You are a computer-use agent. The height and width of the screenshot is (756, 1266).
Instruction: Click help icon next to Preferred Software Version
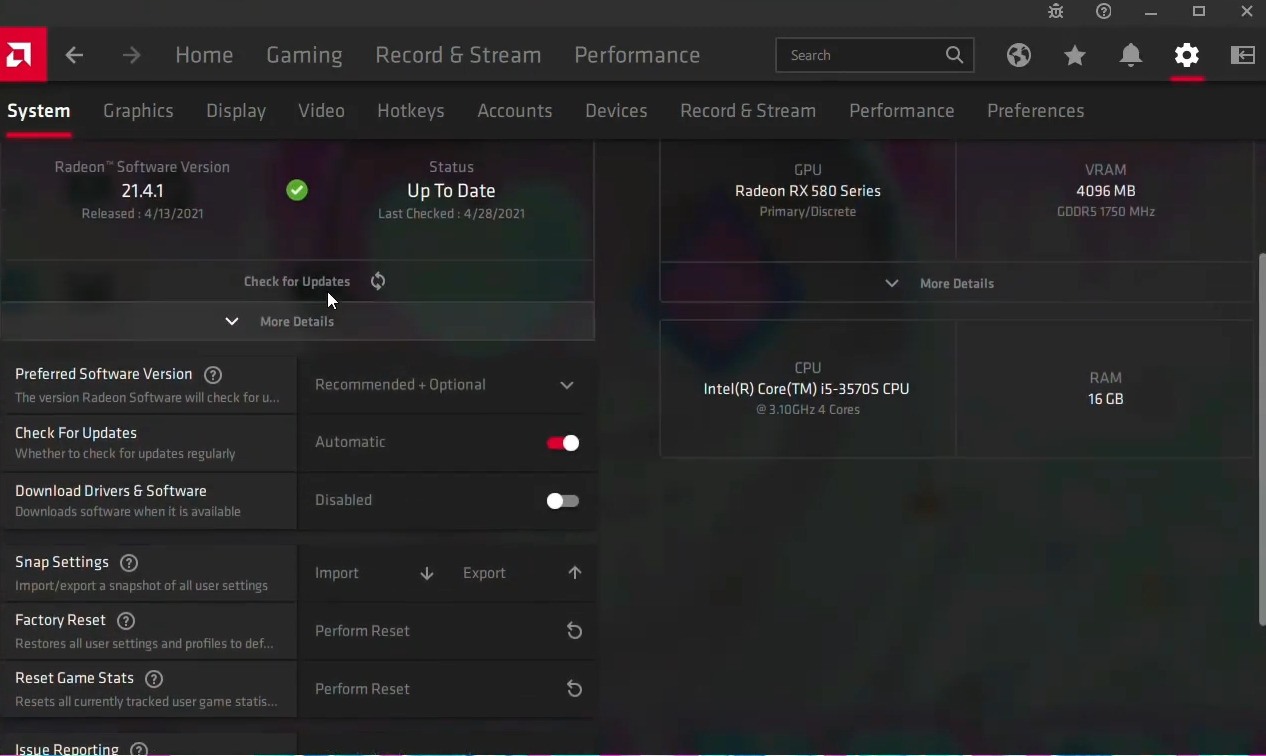[213, 375]
